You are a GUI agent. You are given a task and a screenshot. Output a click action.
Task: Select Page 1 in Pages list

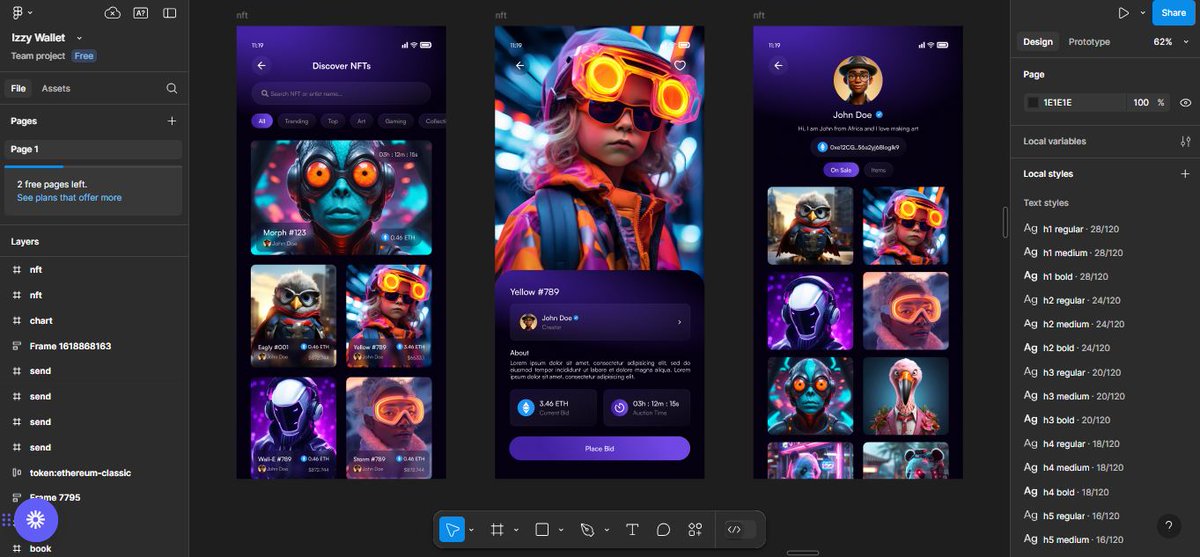click(x=93, y=149)
